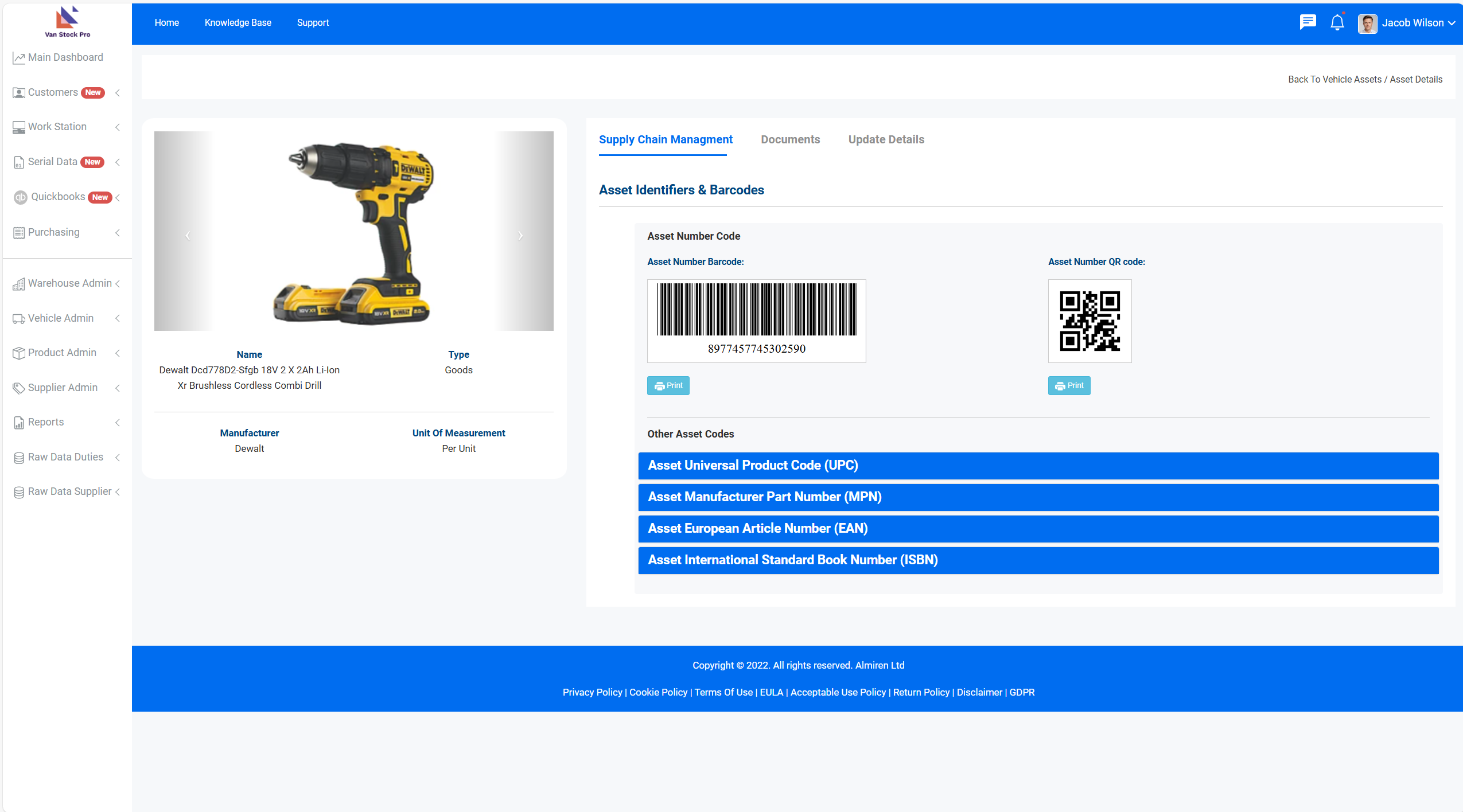The image size is (1463, 812).
Task: Show the previous product image
Action: click(188, 235)
